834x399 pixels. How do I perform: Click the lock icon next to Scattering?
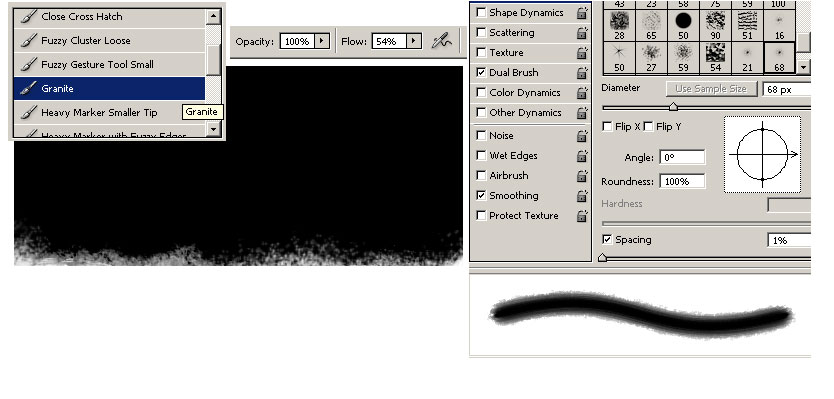click(582, 33)
